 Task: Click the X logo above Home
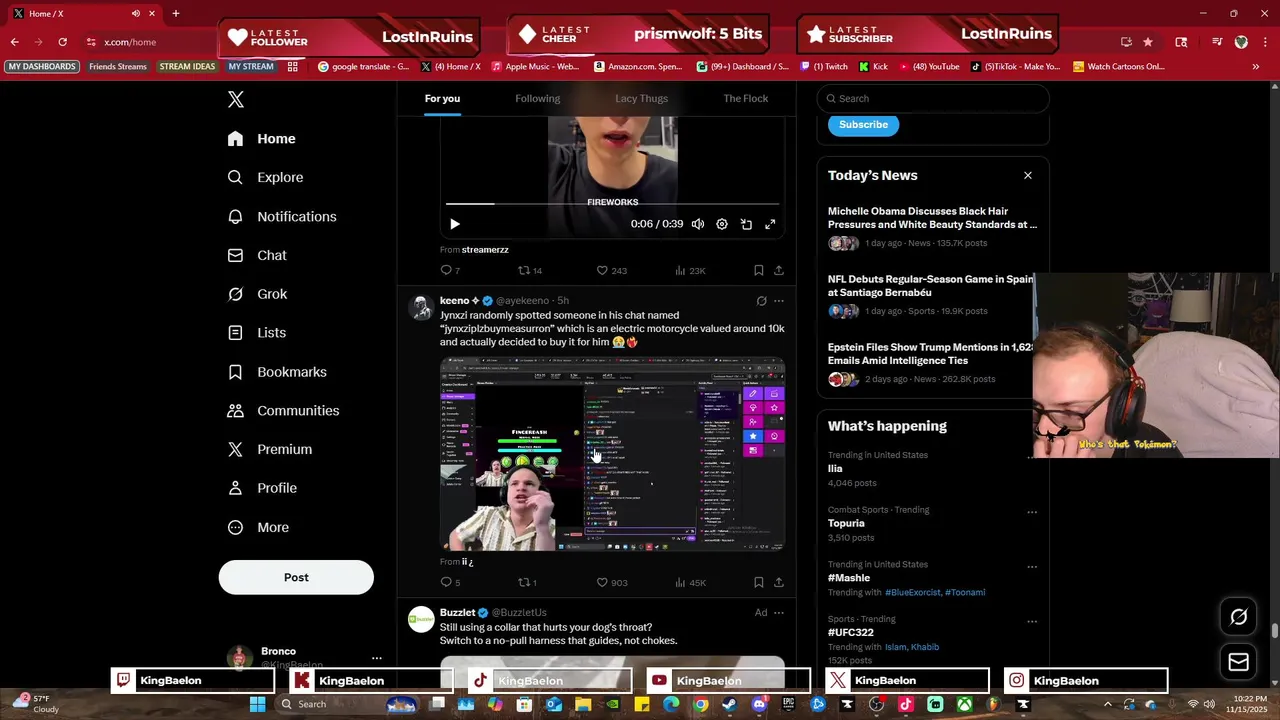(236, 99)
